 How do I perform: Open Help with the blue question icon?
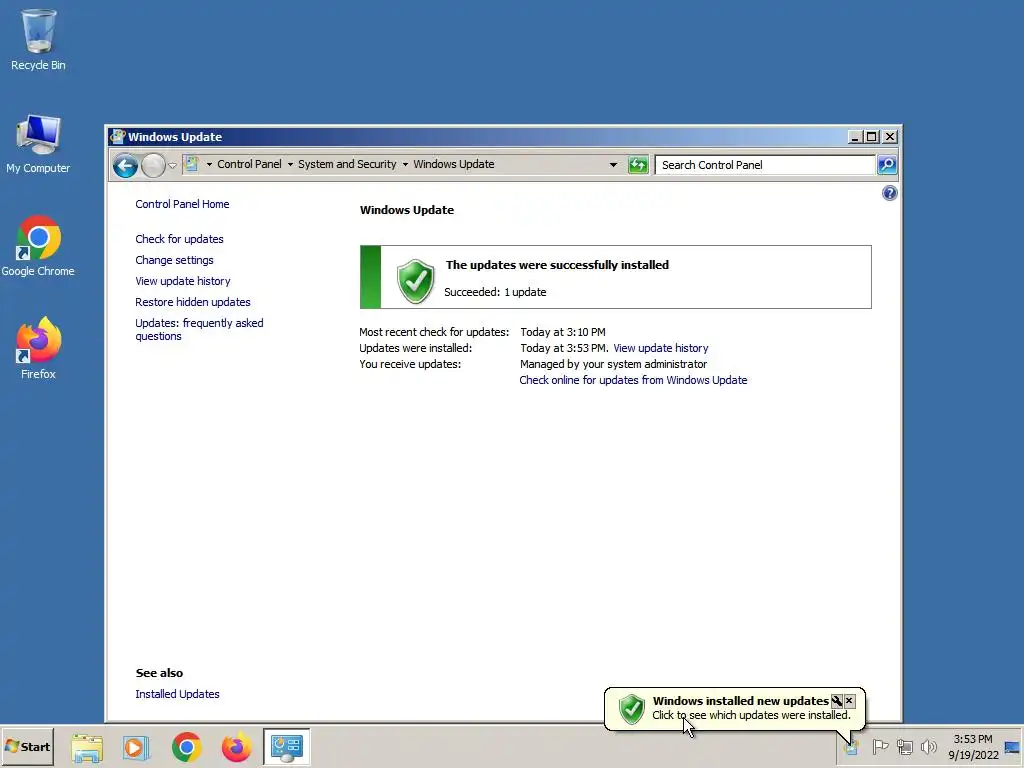889,193
